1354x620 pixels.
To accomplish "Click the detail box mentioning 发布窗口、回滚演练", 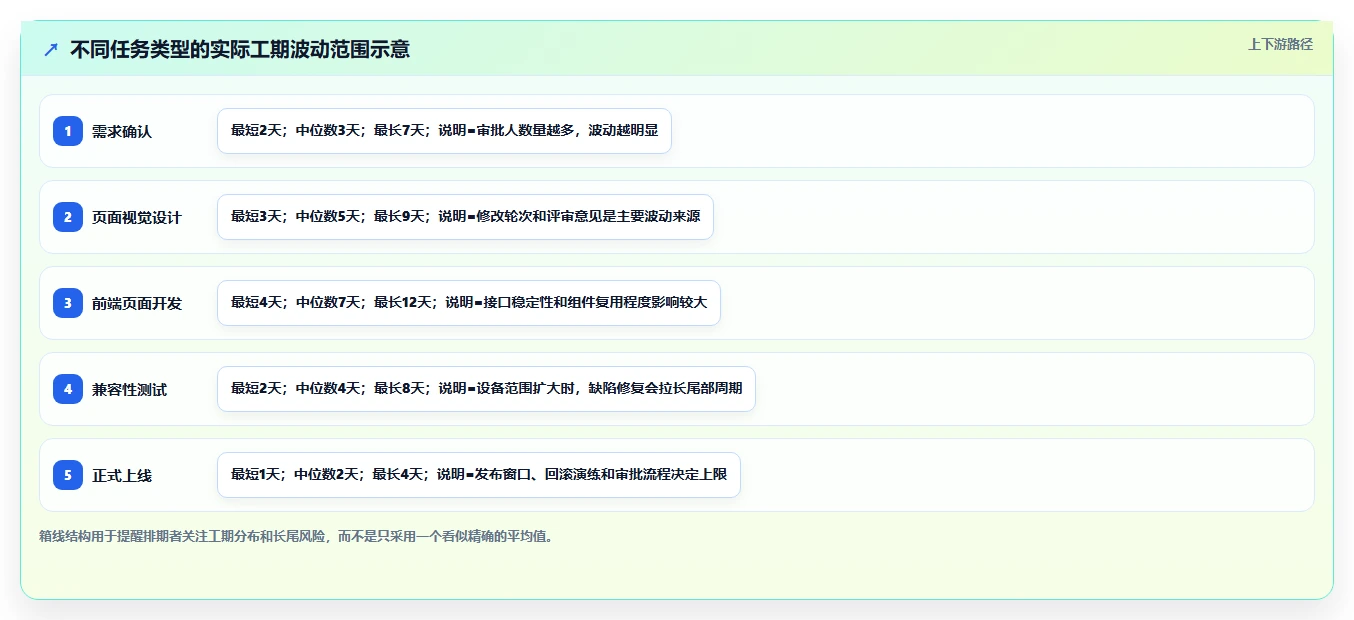I will click(x=479, y=475).
